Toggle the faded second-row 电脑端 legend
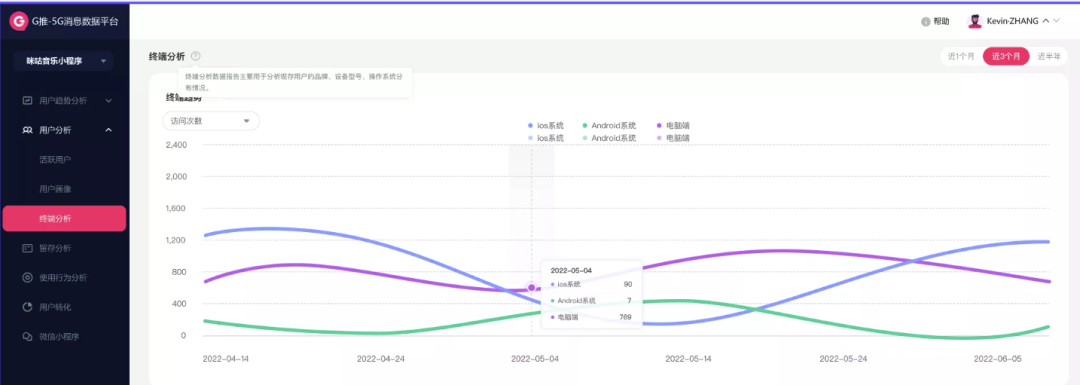 [x=672, y=138]
